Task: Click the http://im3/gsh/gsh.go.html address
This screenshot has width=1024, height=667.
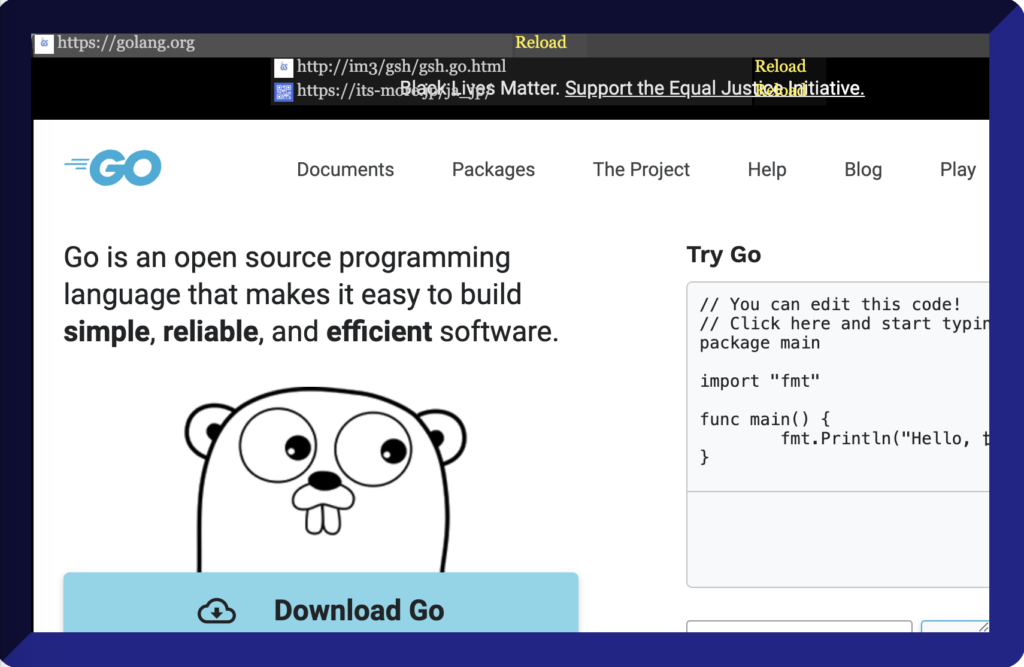Action: [x=401, y=67]
